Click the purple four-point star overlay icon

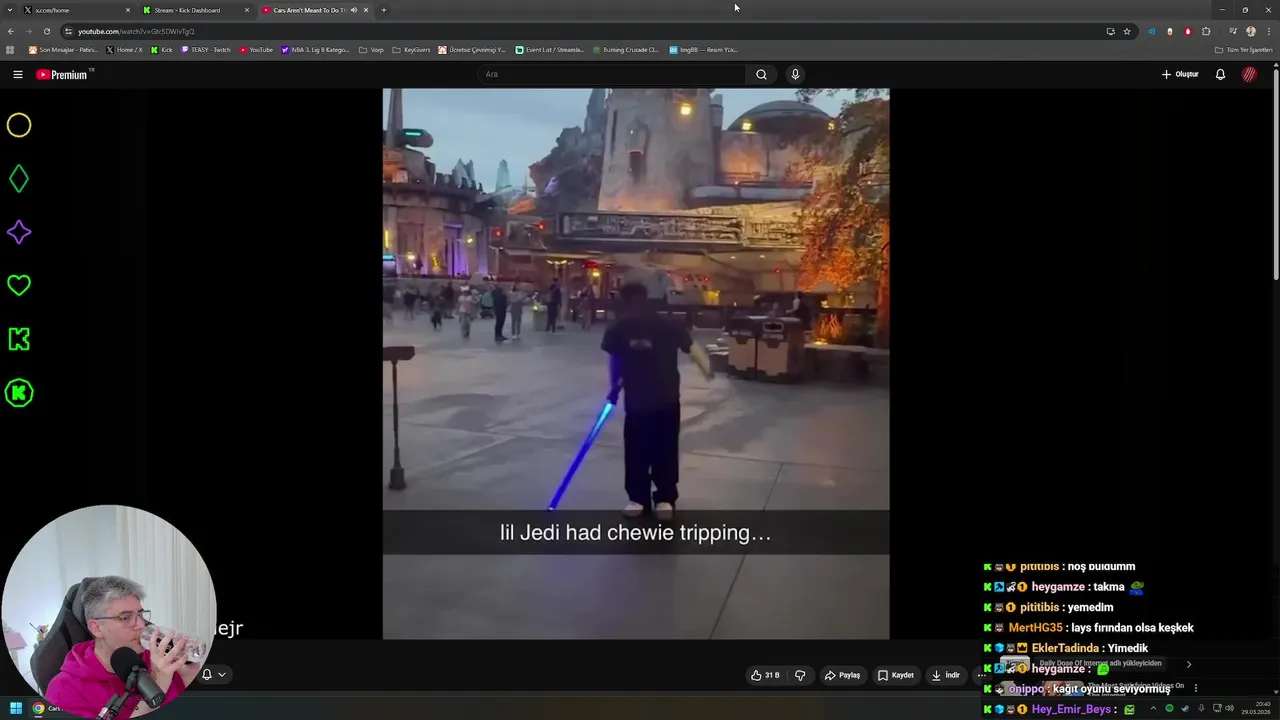click(19, 232)
